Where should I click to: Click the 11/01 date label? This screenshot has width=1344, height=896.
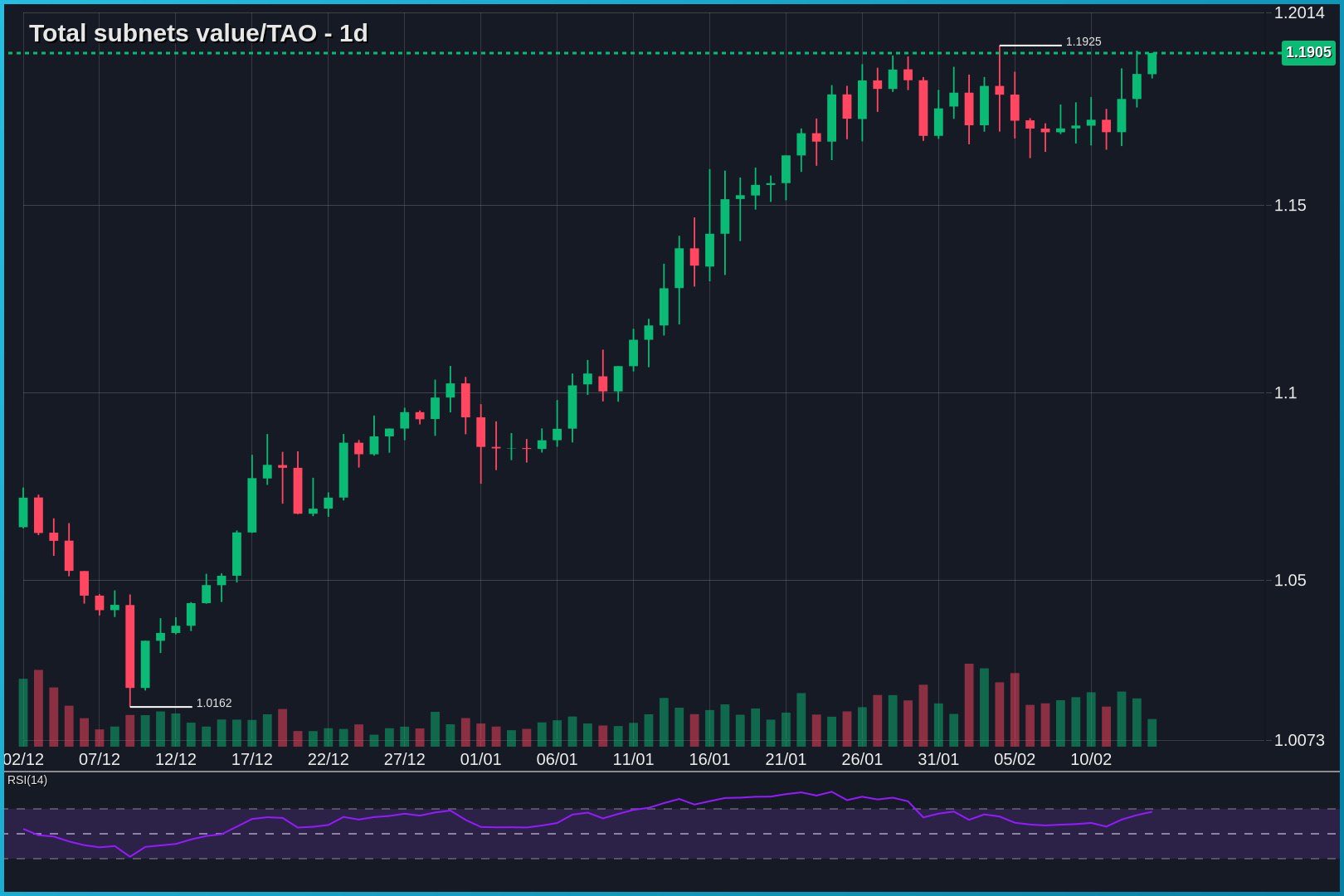(634, 759)
